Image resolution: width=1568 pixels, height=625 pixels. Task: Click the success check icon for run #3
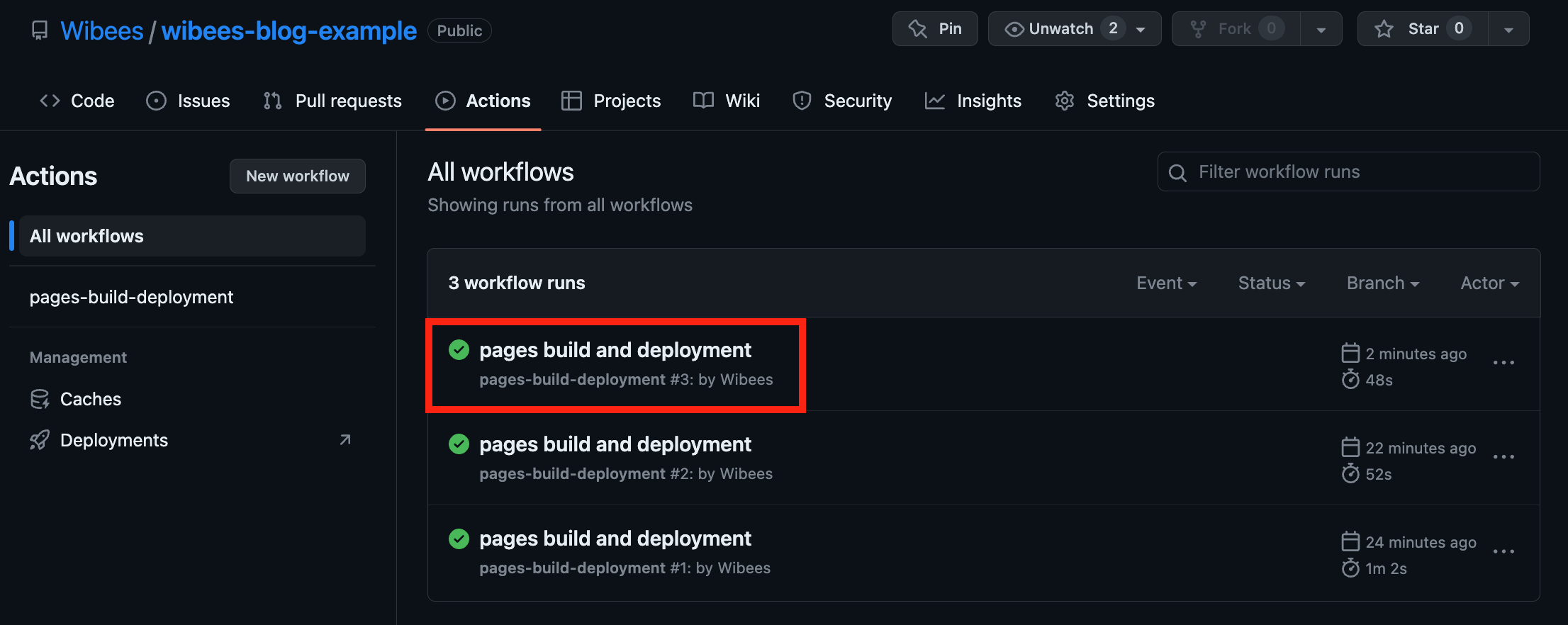(459, 350)
